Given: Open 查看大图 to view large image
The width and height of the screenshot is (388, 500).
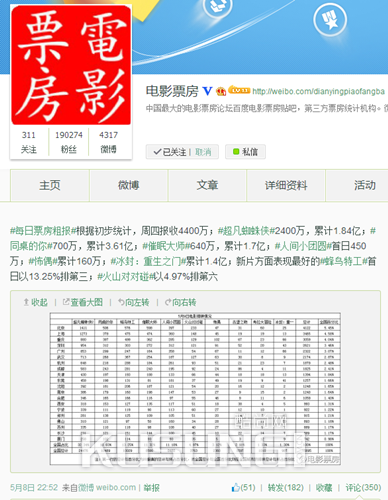Looking at the screenshot, I should click(83, 302).
